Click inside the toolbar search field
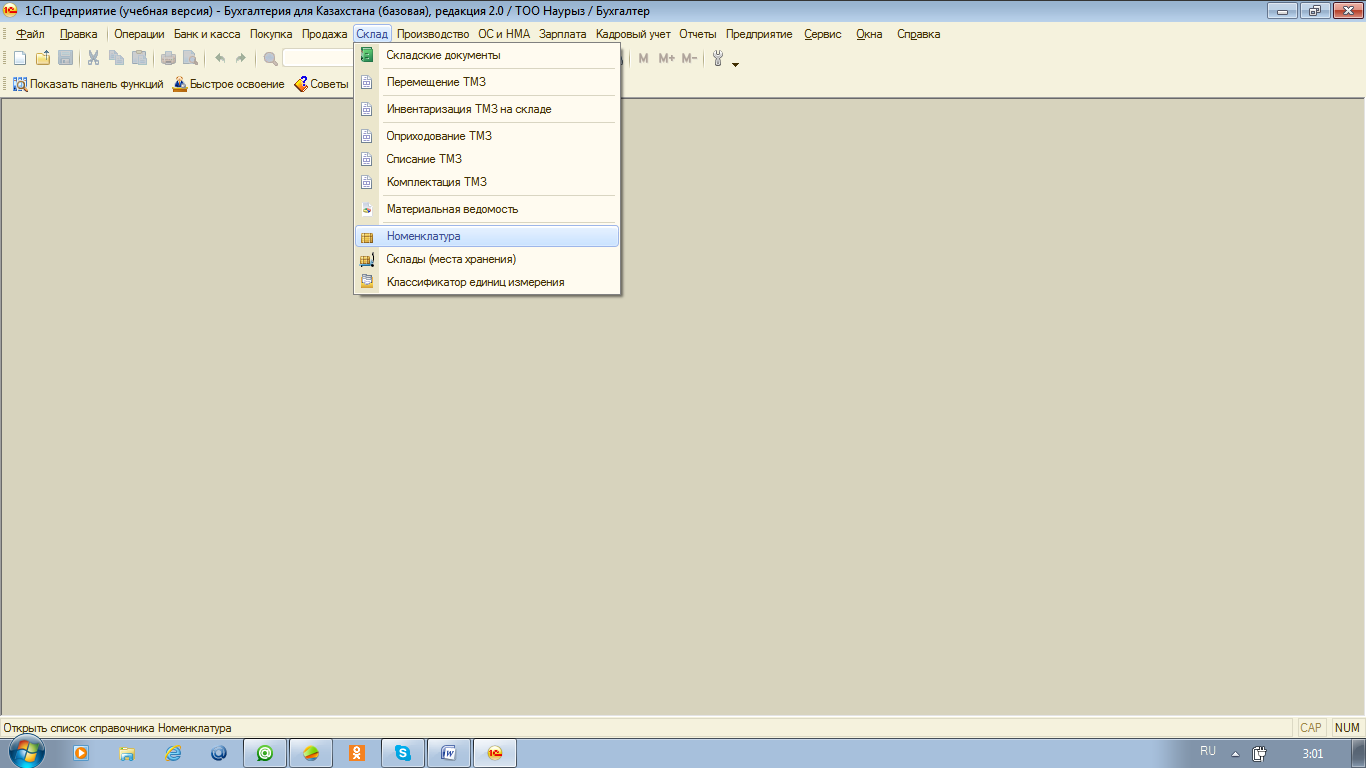Image resolution: width=1366 pixels, height=768 pixels. tap(317, 58)
